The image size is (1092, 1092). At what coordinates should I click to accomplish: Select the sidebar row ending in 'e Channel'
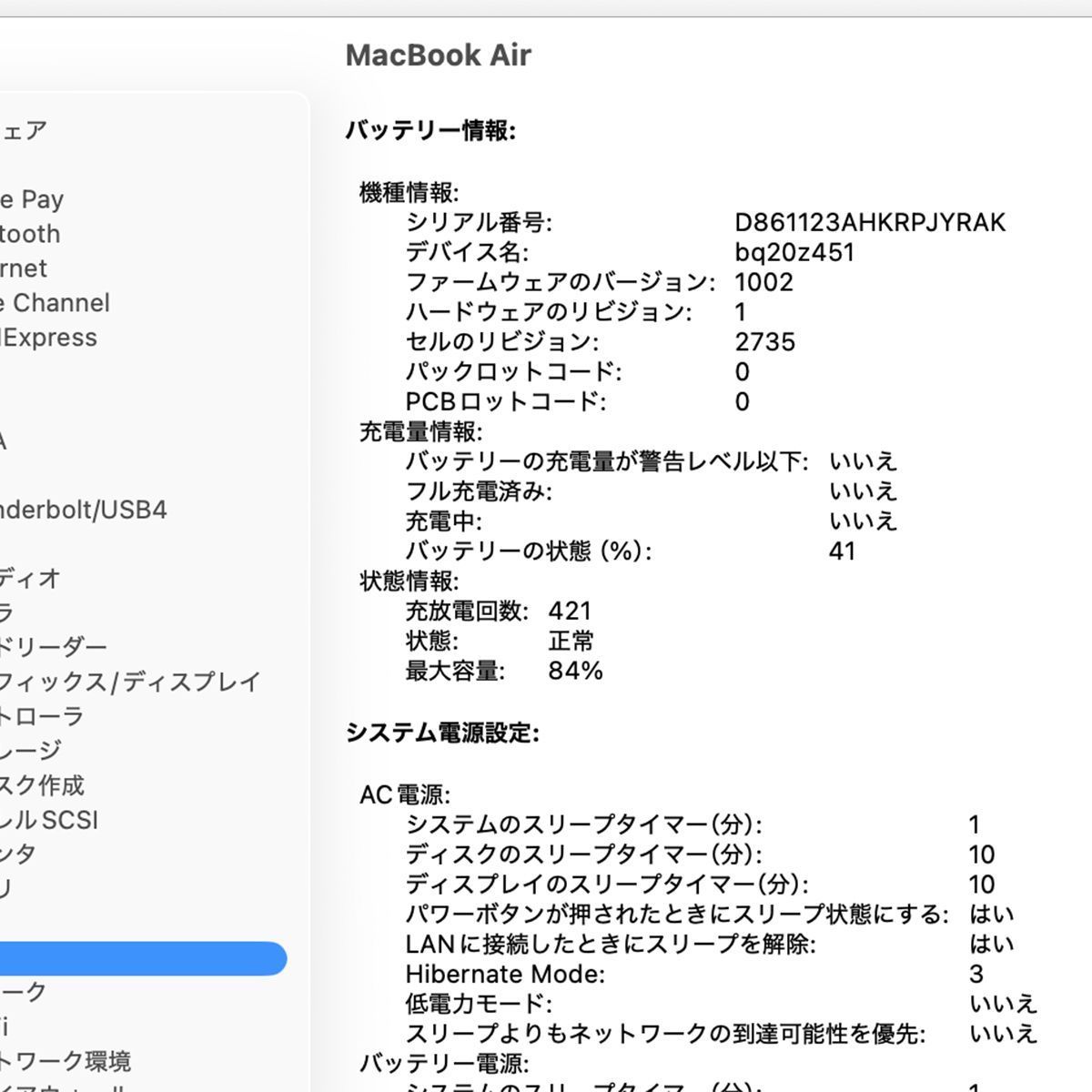(x=55, y=303)
